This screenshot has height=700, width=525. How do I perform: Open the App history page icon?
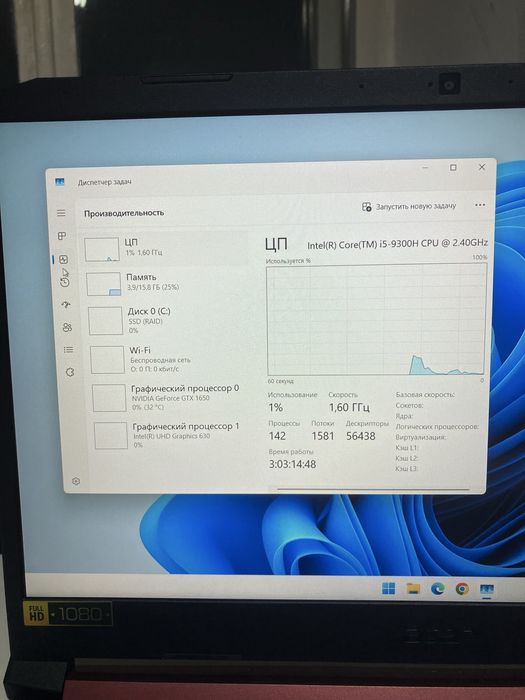pyautogui.click(x=65, y=282)
